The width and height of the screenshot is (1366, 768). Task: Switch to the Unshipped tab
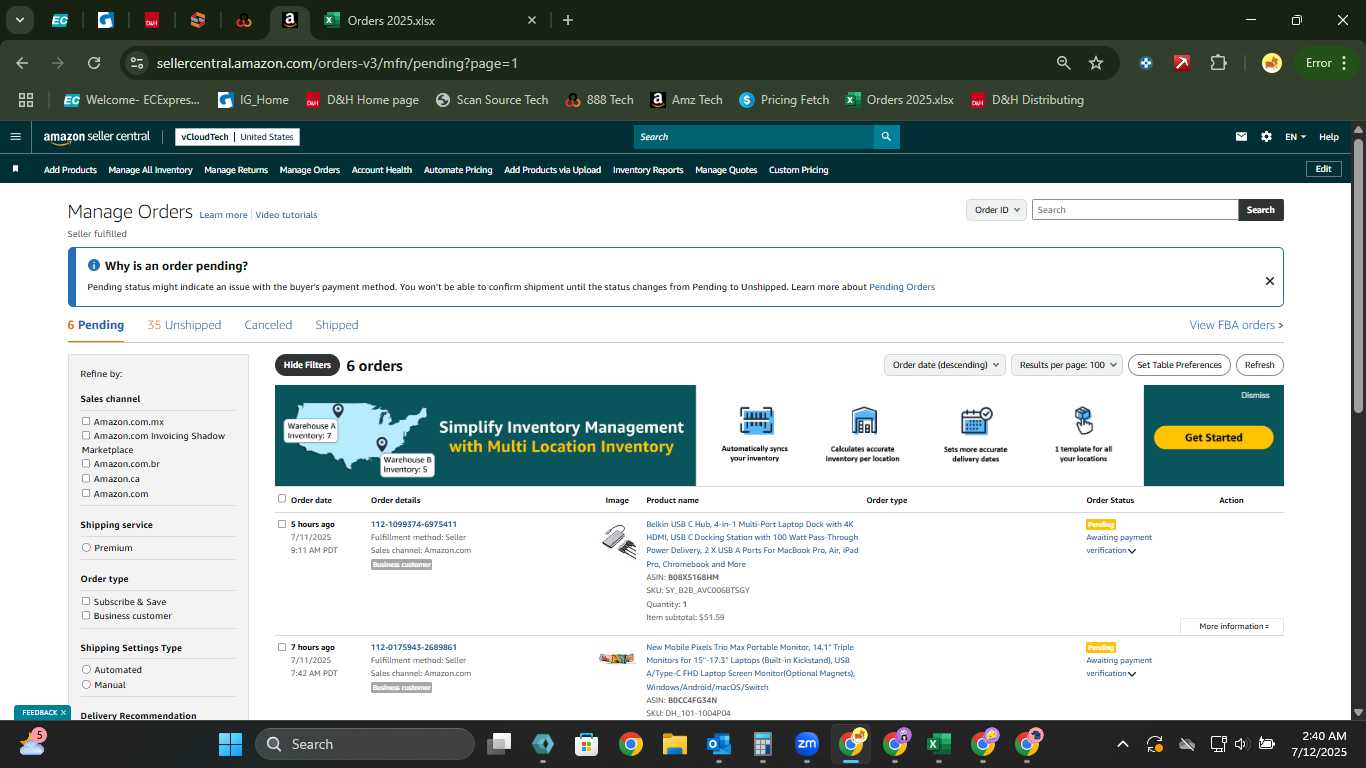[x=184, y=325]
